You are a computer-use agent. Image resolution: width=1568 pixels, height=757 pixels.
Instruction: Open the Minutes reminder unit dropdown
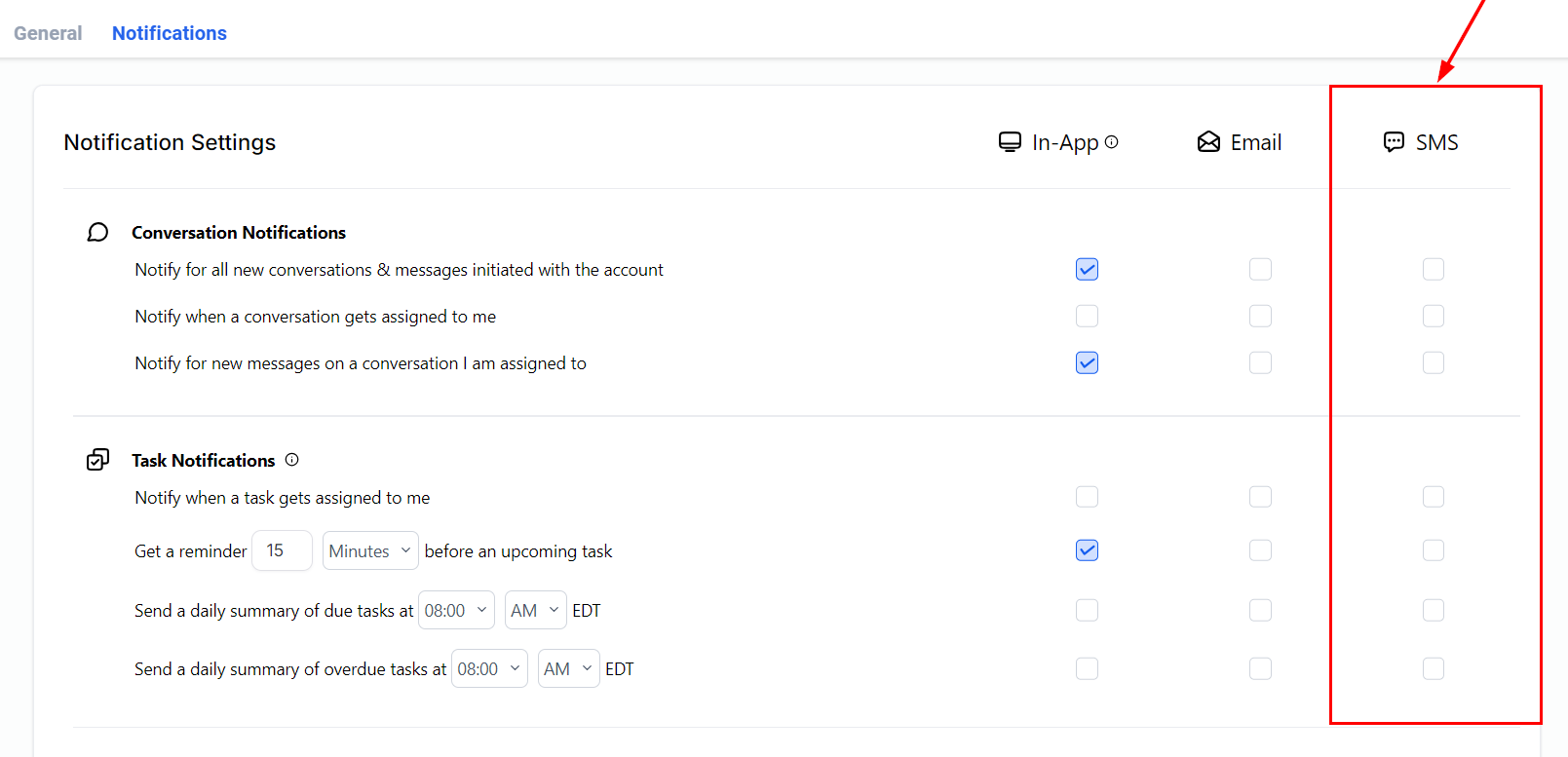(370, 551)
